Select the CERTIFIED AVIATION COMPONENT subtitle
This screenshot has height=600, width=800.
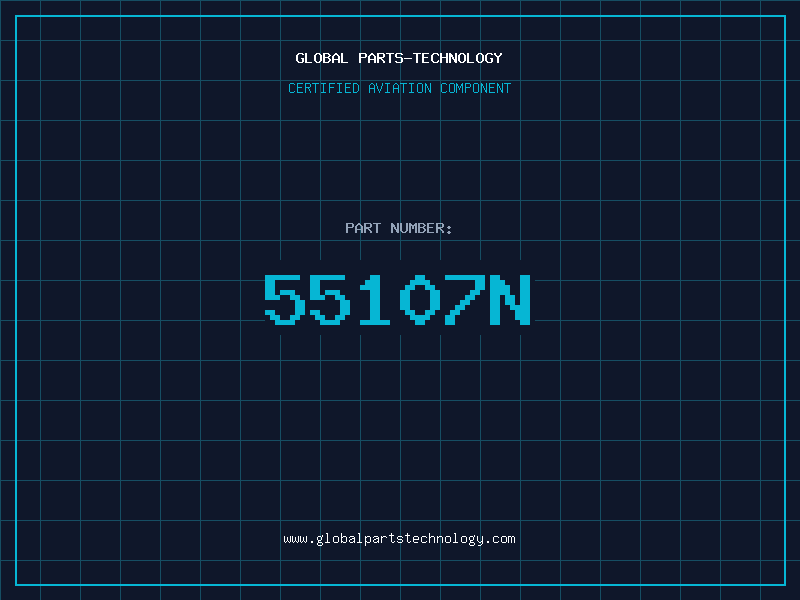[x=399, y=88]
